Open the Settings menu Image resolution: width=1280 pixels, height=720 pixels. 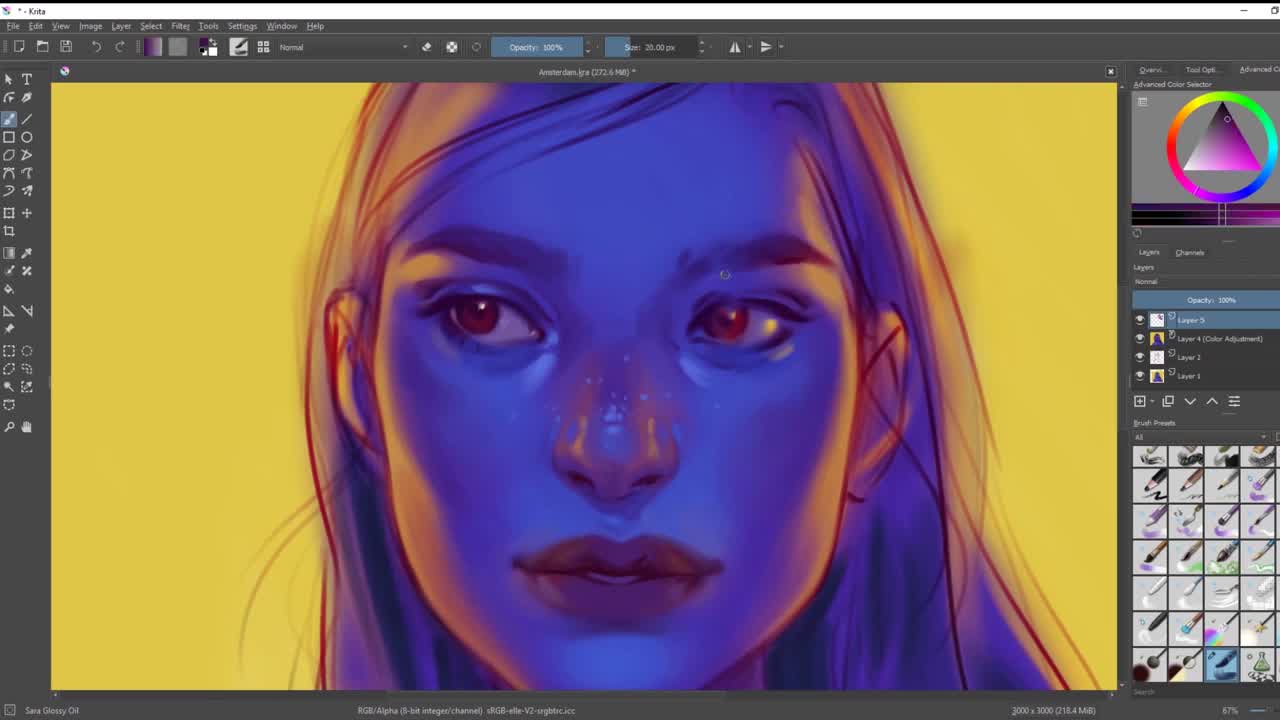click(242, 26)
